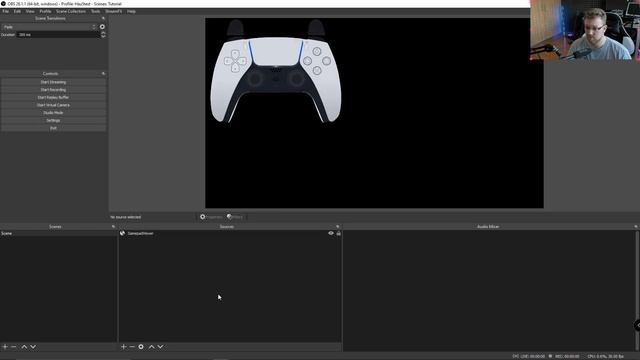This screenshot has width=640, height=360.
Task: Move scene down in Scenes list
Action: [33, 347]
